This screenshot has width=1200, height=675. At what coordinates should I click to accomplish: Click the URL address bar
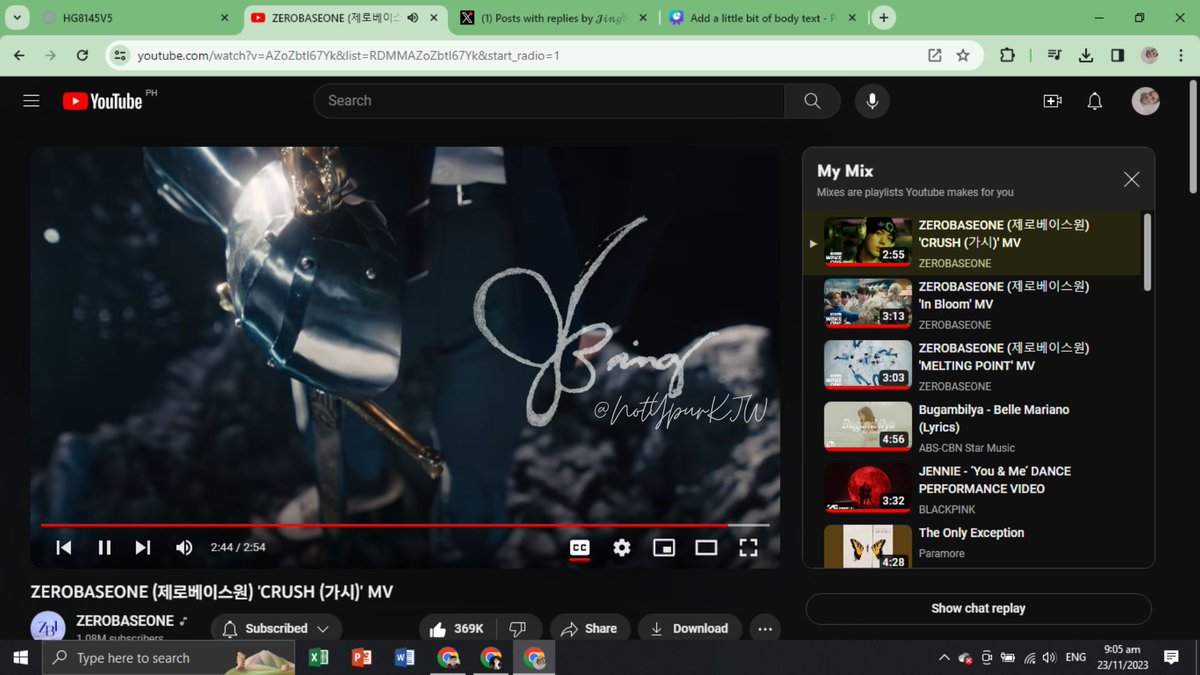tap(520, 55)
